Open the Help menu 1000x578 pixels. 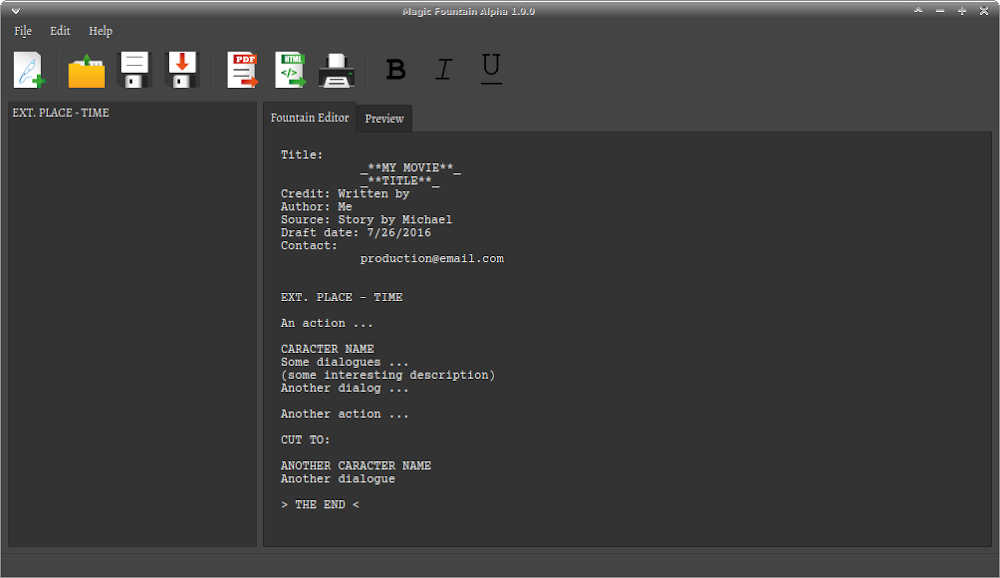tap(100, 31)
